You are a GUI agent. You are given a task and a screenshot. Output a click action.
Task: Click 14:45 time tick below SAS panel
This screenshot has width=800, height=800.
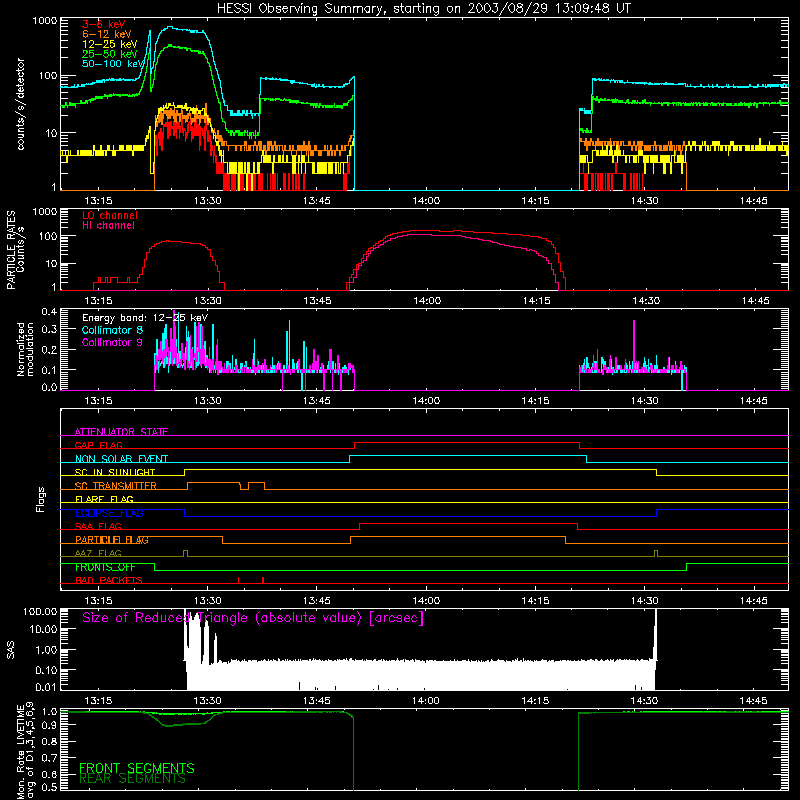coord(753,701)
